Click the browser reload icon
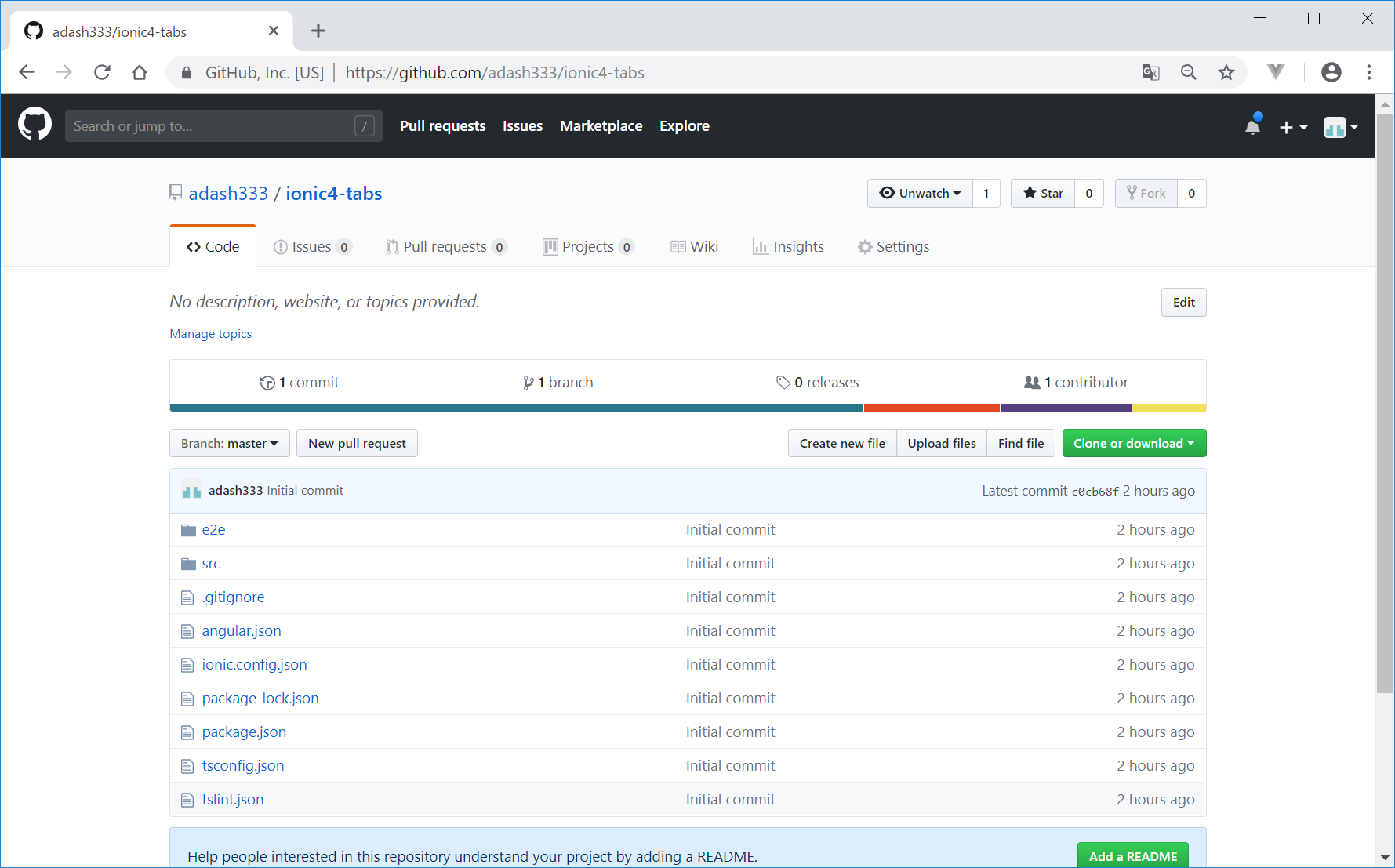 pos(102,73)
